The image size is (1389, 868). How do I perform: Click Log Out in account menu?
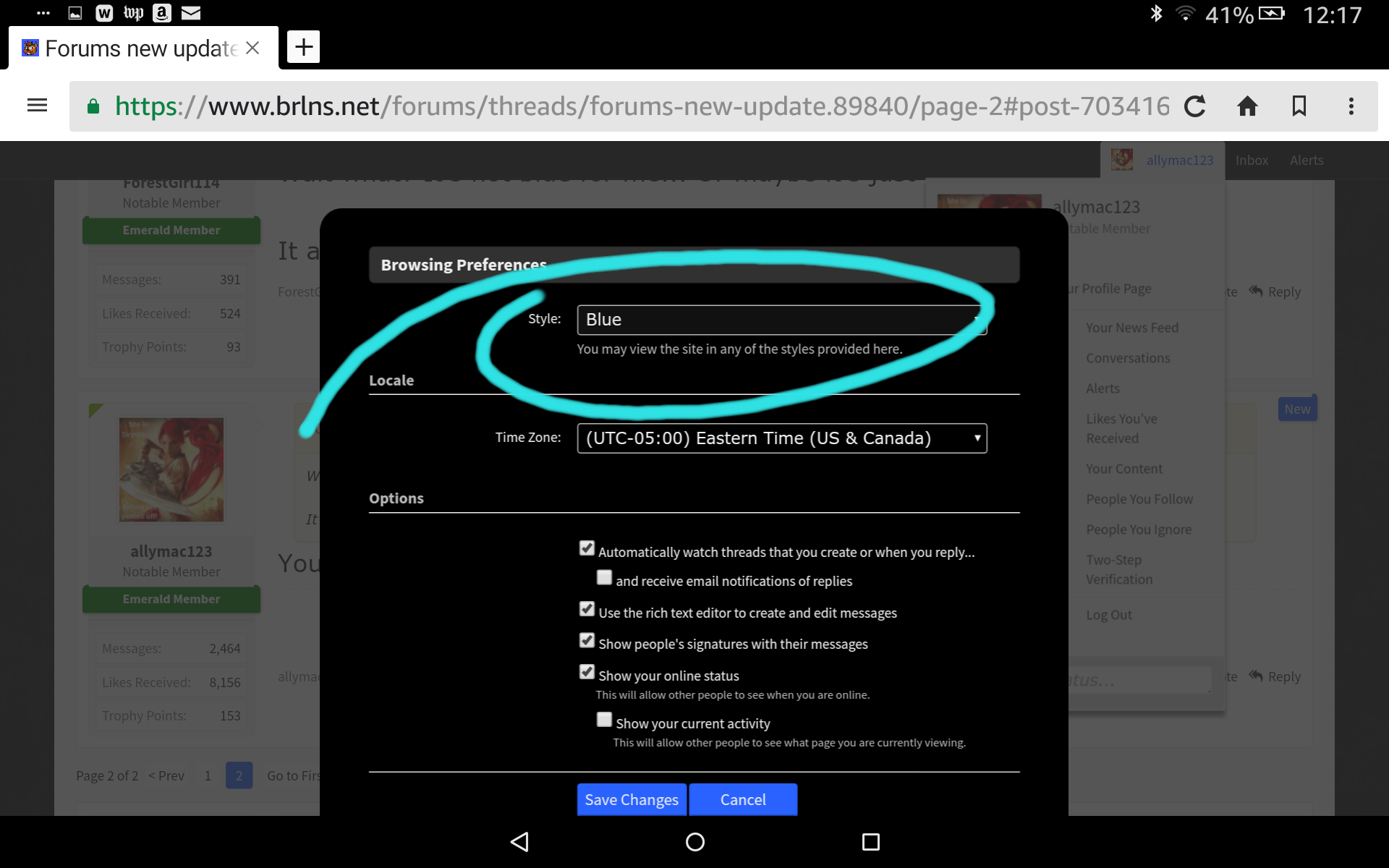coord(1109,615)
